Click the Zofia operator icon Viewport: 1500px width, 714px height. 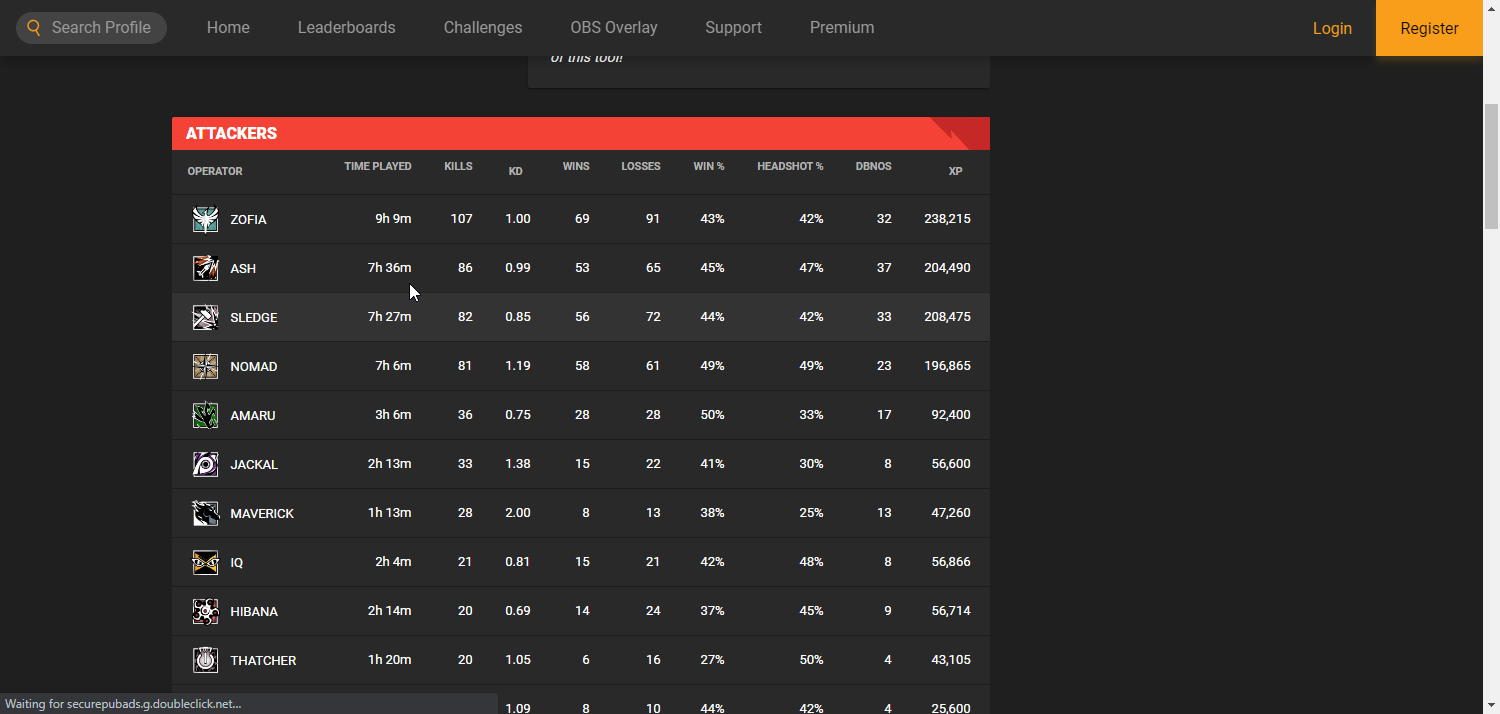click(205, 219)
